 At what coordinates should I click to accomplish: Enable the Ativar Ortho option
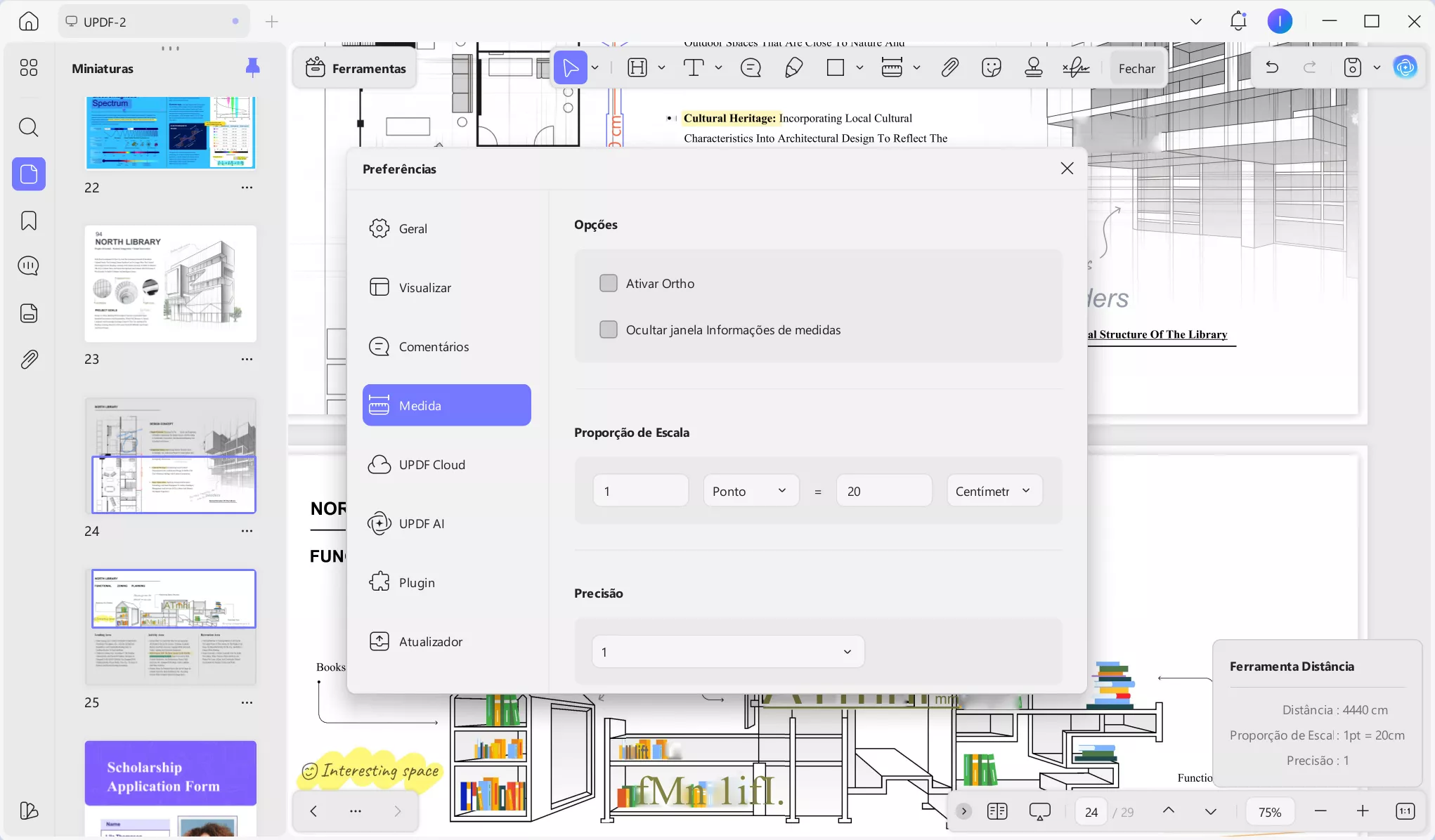pos(608,282)
